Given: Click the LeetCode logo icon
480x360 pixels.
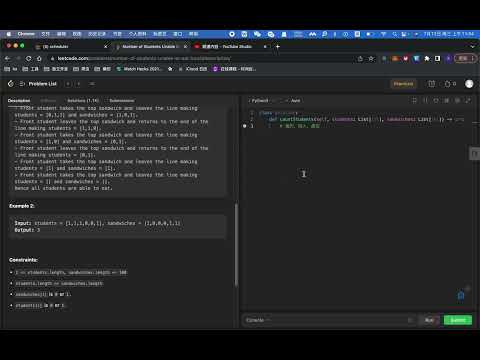Looking at the screenshot, I should tap(11, 84).
